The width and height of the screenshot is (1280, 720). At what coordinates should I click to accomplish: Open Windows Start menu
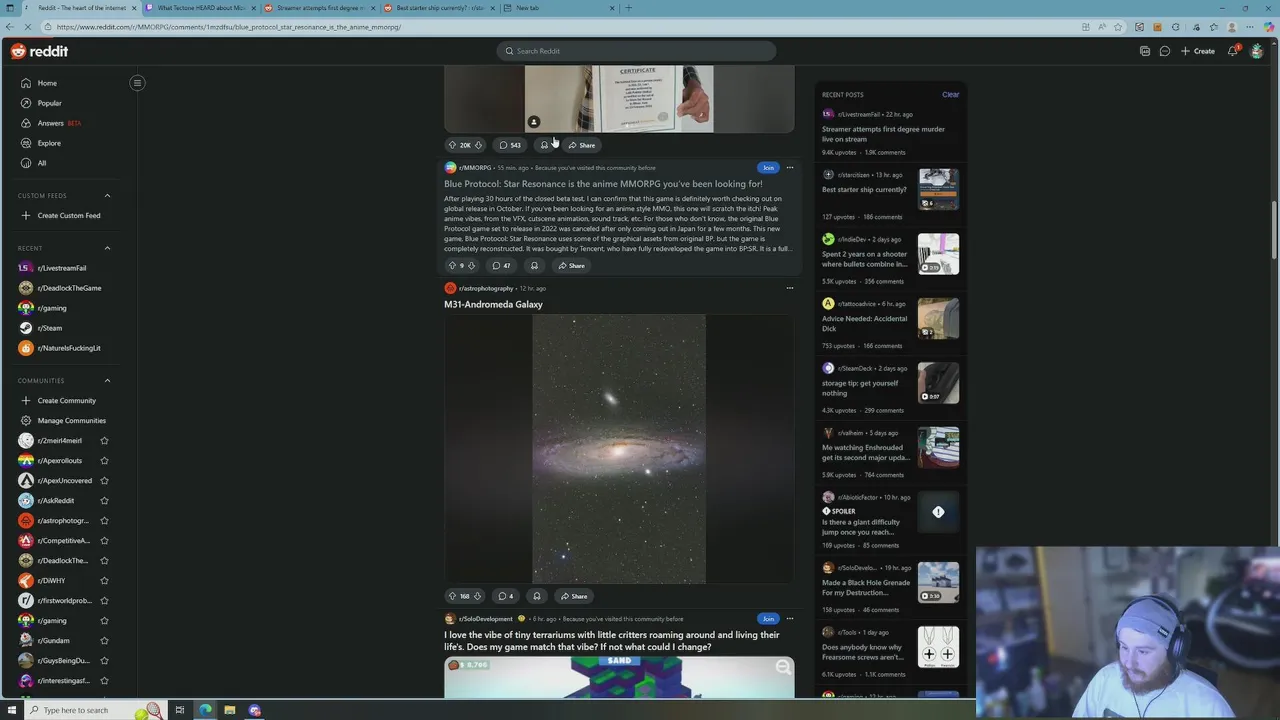tap(10, 710)
